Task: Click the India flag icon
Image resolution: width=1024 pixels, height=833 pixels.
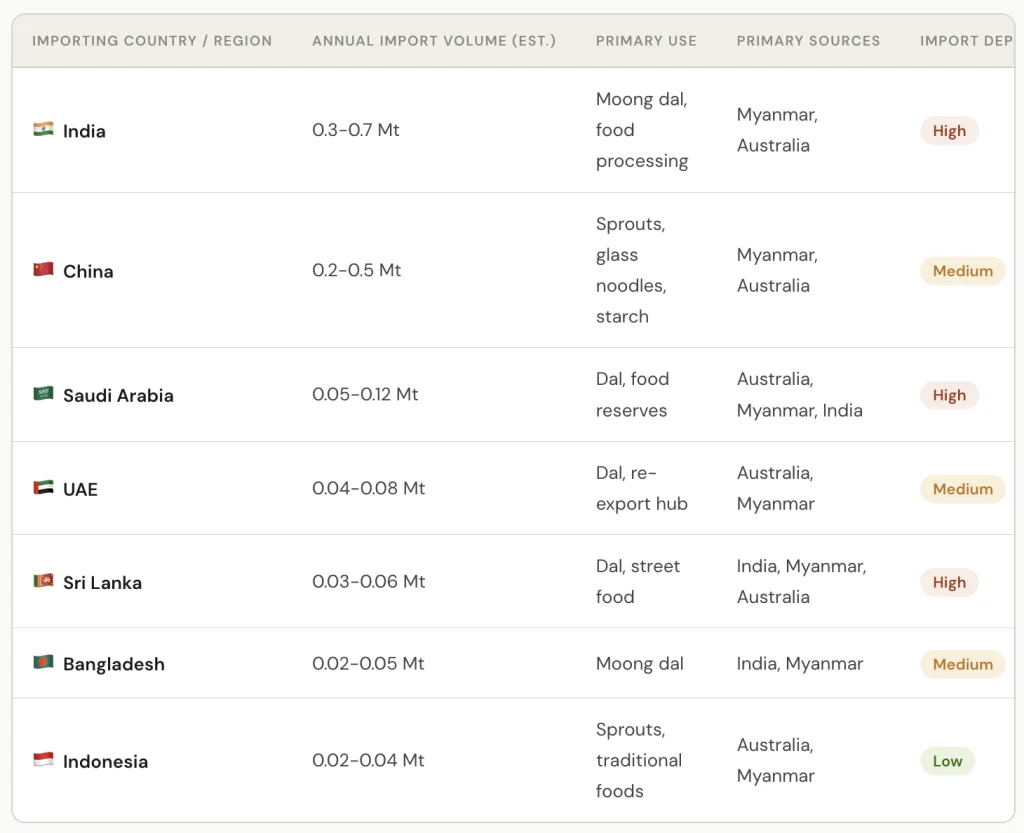Action: (43, 129)
